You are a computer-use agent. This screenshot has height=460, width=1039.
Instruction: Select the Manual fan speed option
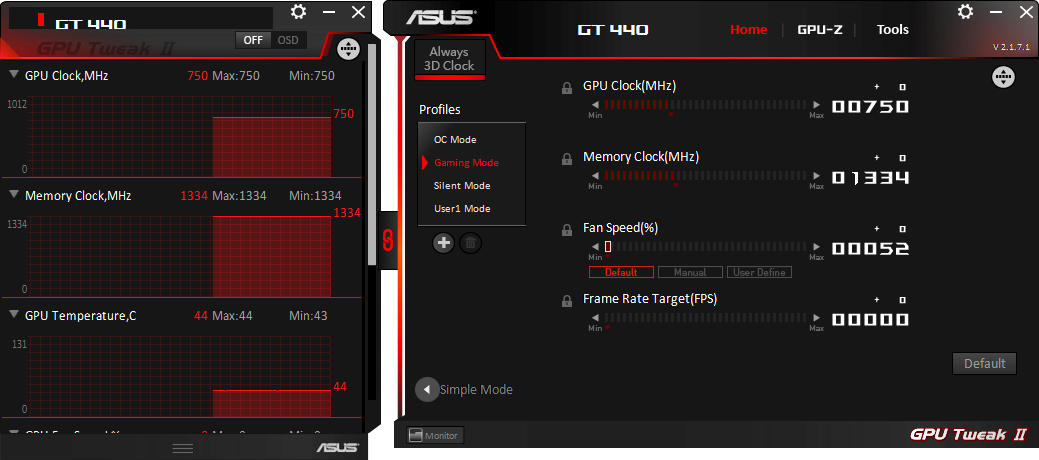click(690, 272)
